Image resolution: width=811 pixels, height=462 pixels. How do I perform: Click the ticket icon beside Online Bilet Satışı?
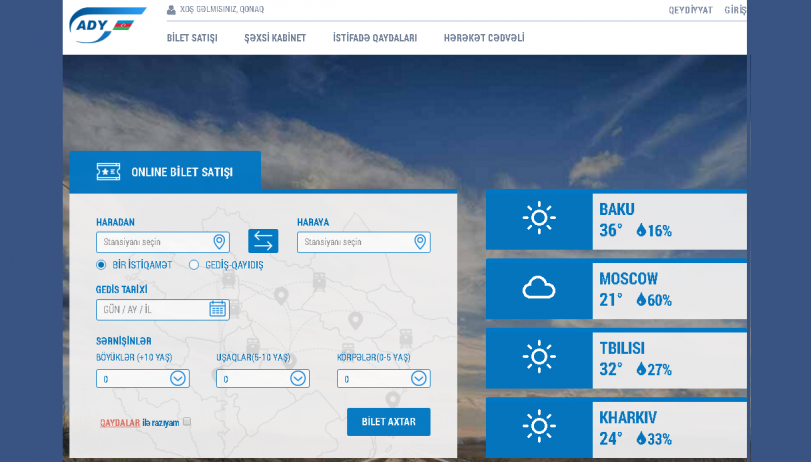click(x=109, y=171)
